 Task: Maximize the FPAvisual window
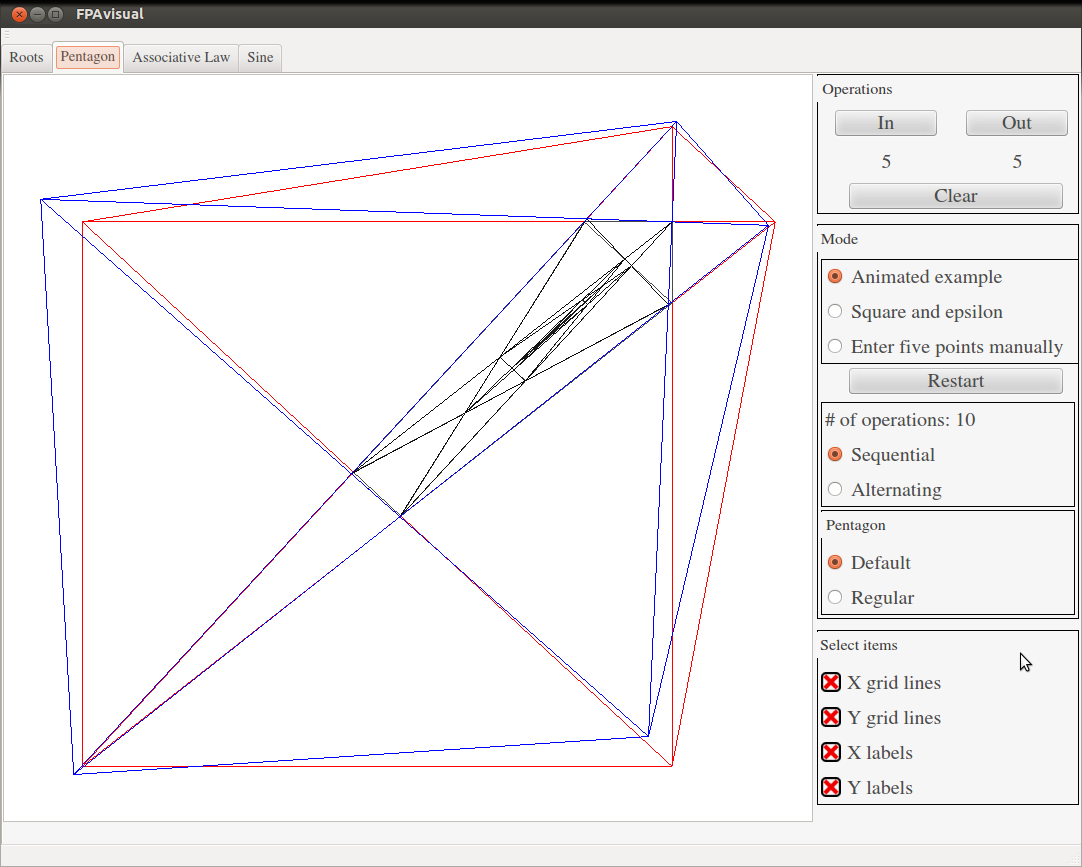55,14
